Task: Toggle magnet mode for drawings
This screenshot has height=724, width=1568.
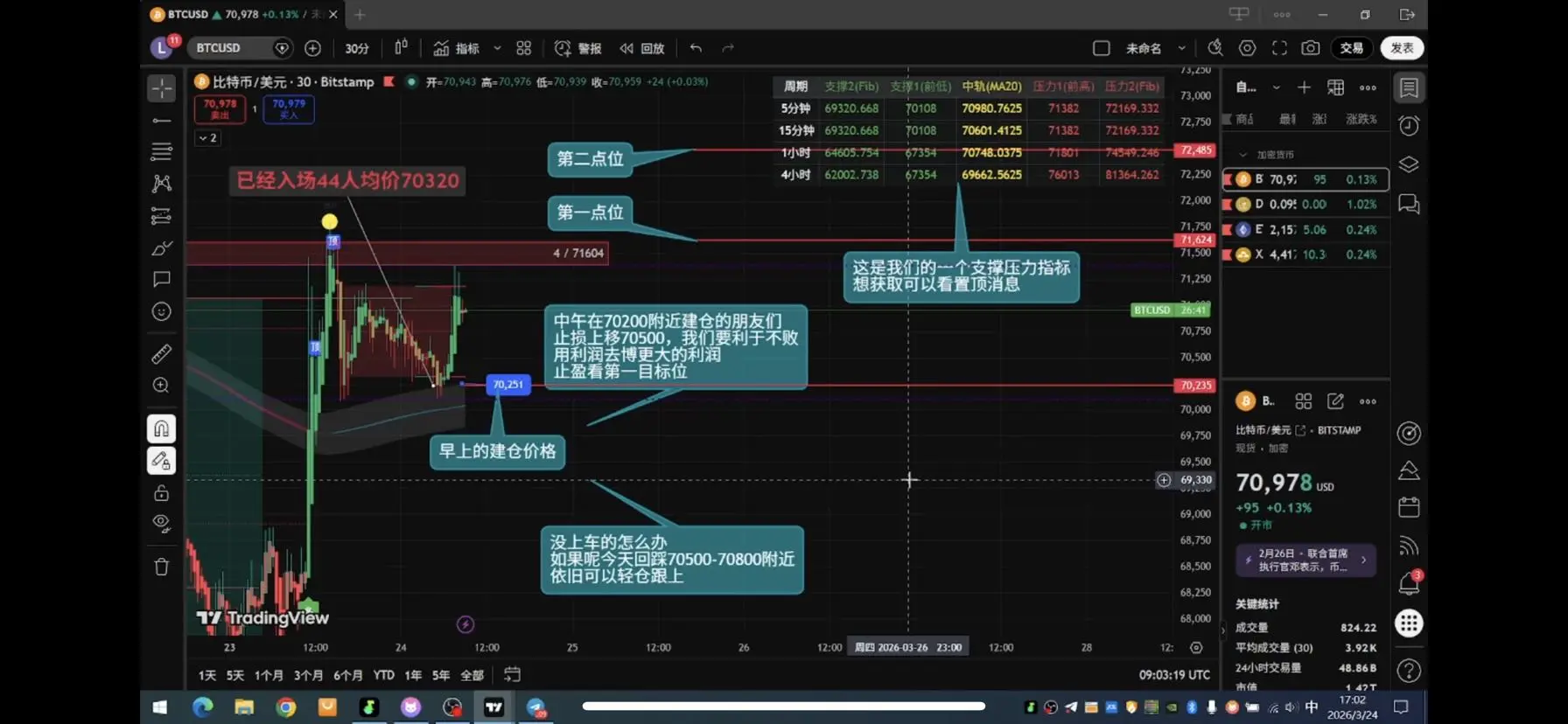Action: pos(162,428)
